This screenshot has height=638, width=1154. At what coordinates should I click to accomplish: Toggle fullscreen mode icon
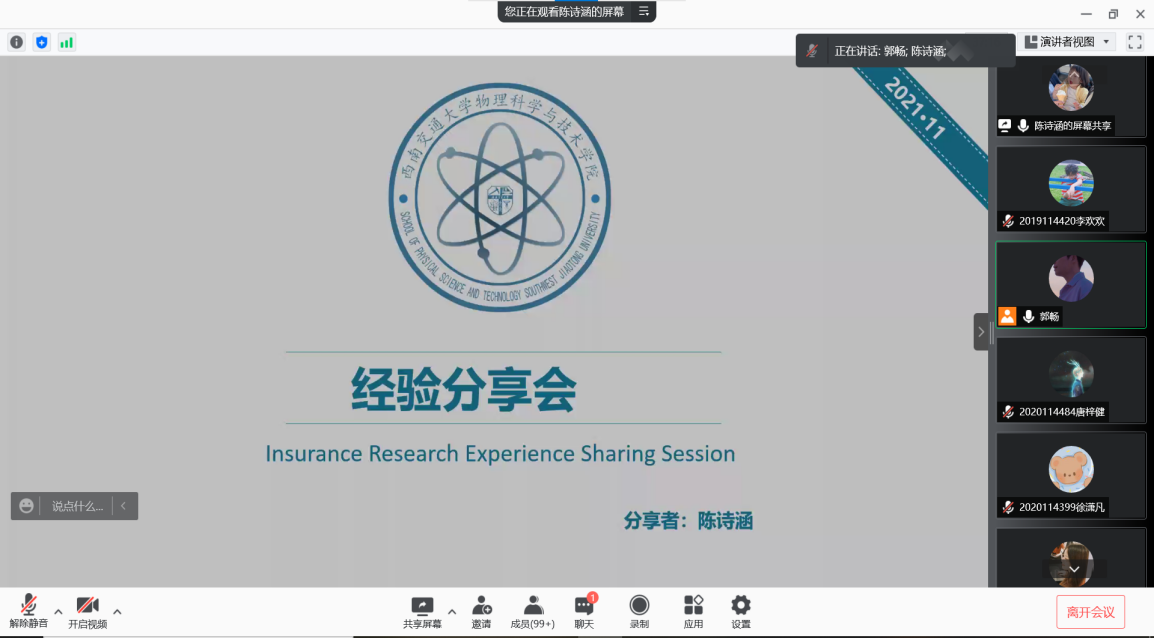pyautogui.click(x=1135, y=42)
